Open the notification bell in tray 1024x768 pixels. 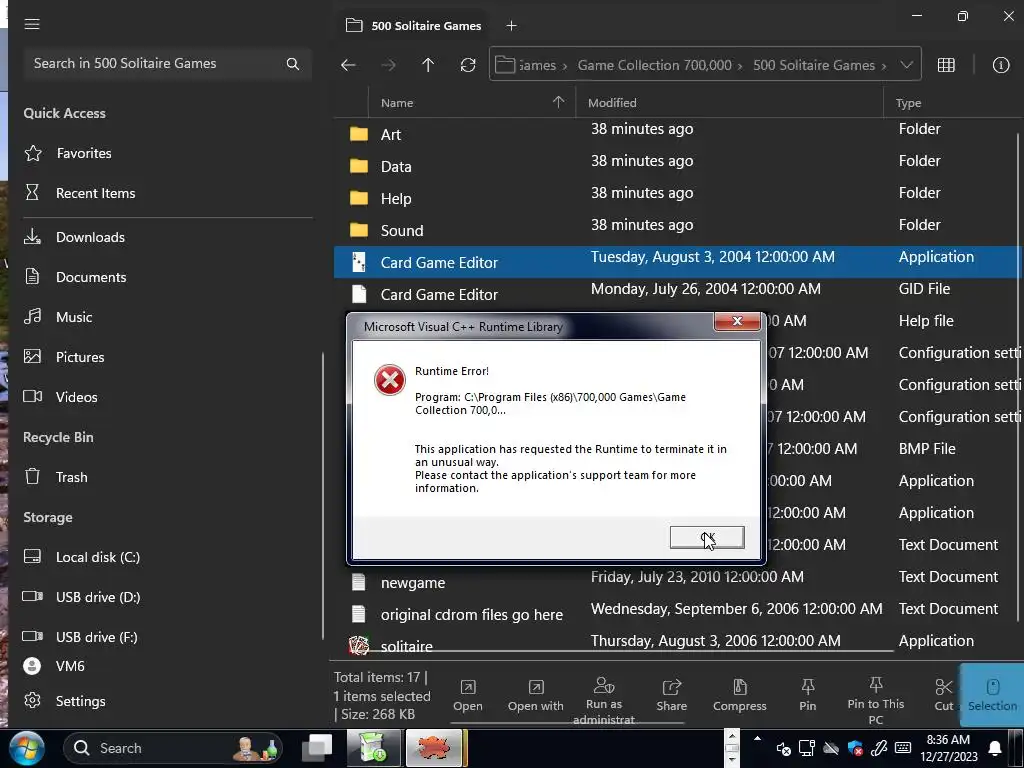[x=995, y=748]
